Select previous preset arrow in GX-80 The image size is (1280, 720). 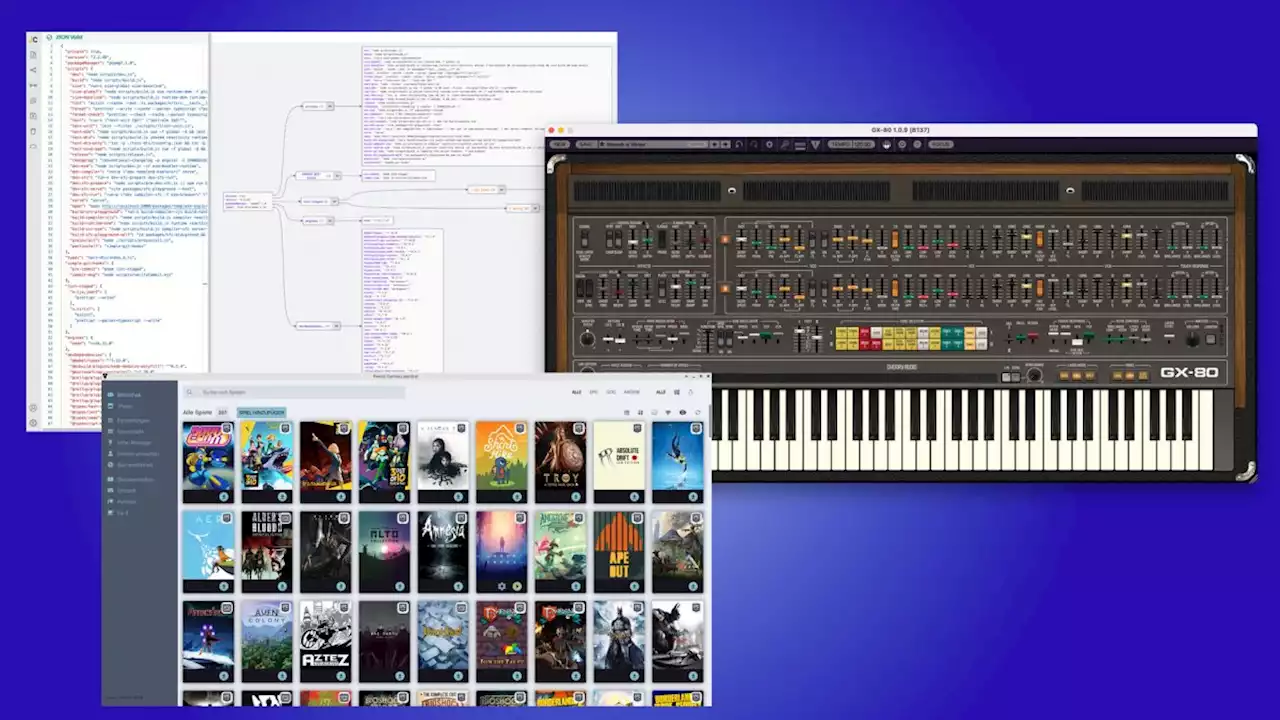714,145
